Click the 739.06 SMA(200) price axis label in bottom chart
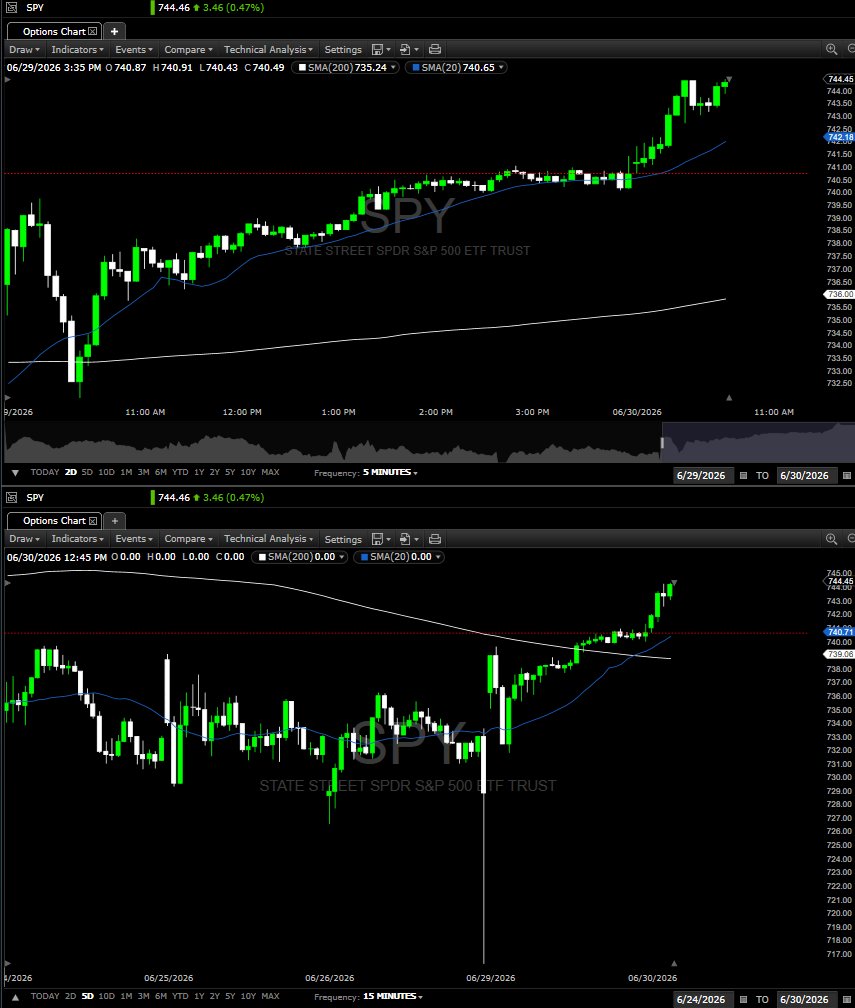 (840, 654)
